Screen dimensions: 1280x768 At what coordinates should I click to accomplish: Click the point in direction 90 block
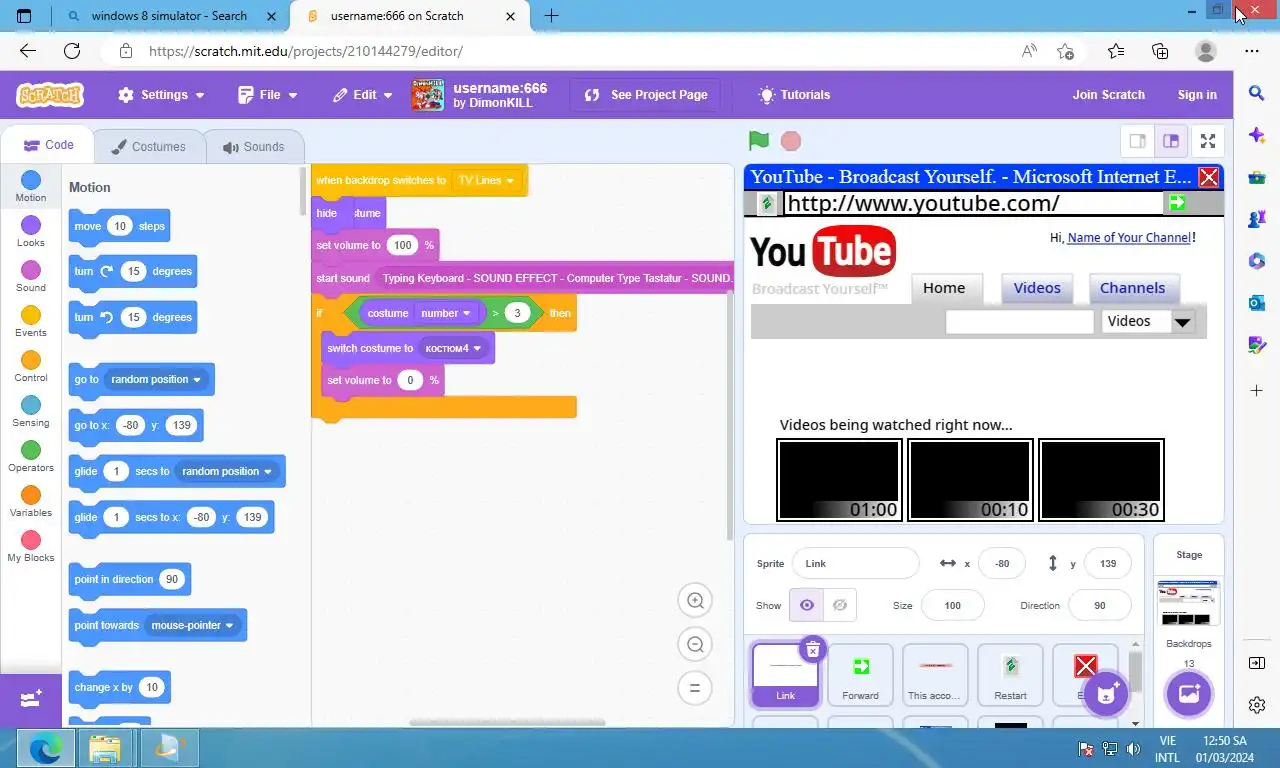[129, 579]
